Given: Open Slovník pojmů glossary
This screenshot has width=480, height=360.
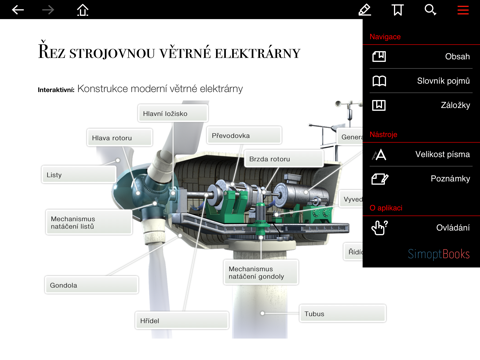Looking at the screenshot, I should 421,81.
